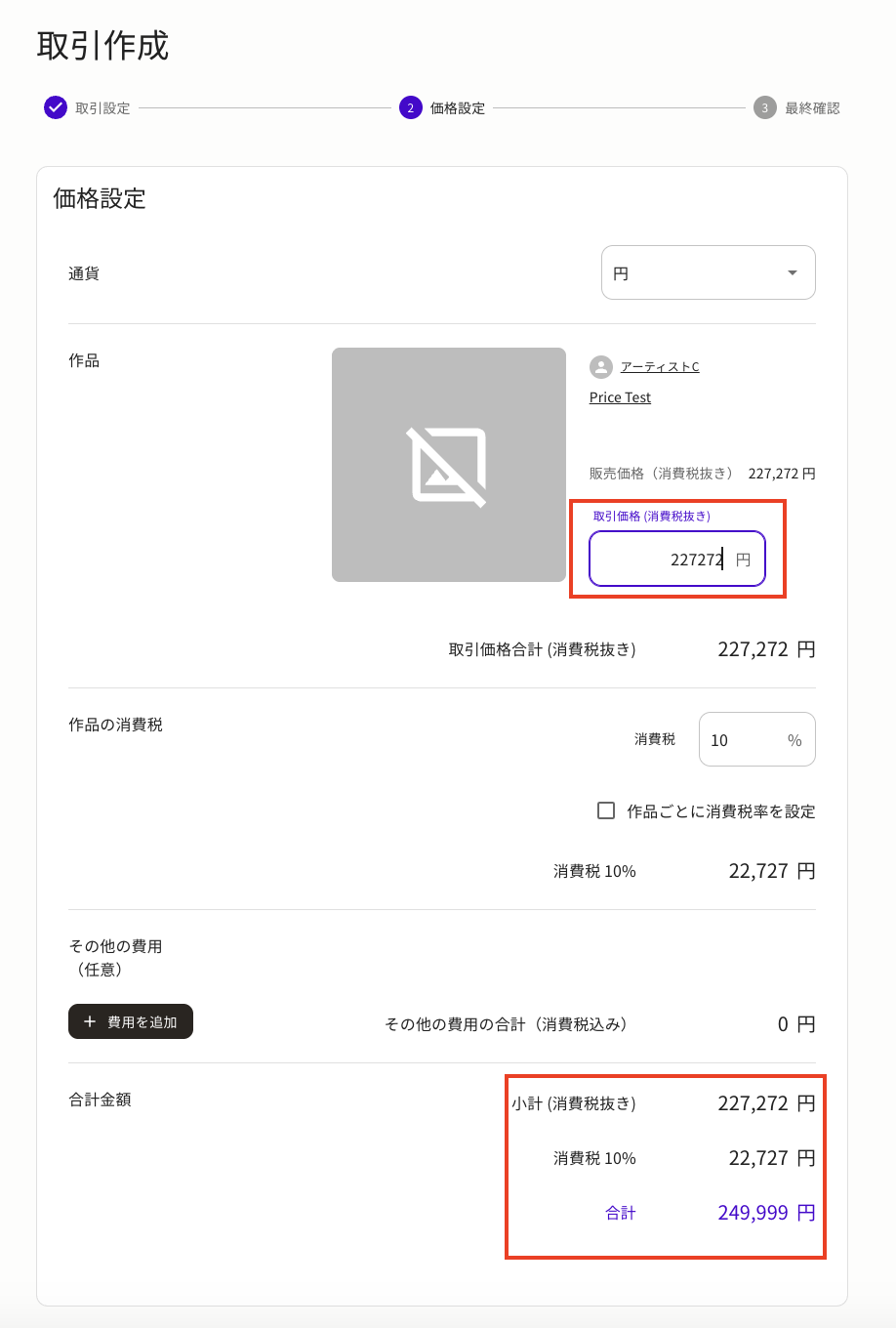Click the percent symbol in the 消費税 field
896x1328 pixels.
click(x=794, y=739)
